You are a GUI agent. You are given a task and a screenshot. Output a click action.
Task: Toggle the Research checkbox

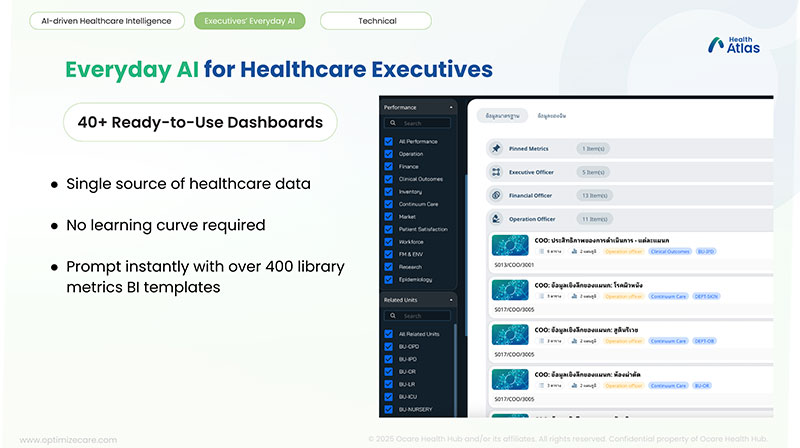coord(389,267)
